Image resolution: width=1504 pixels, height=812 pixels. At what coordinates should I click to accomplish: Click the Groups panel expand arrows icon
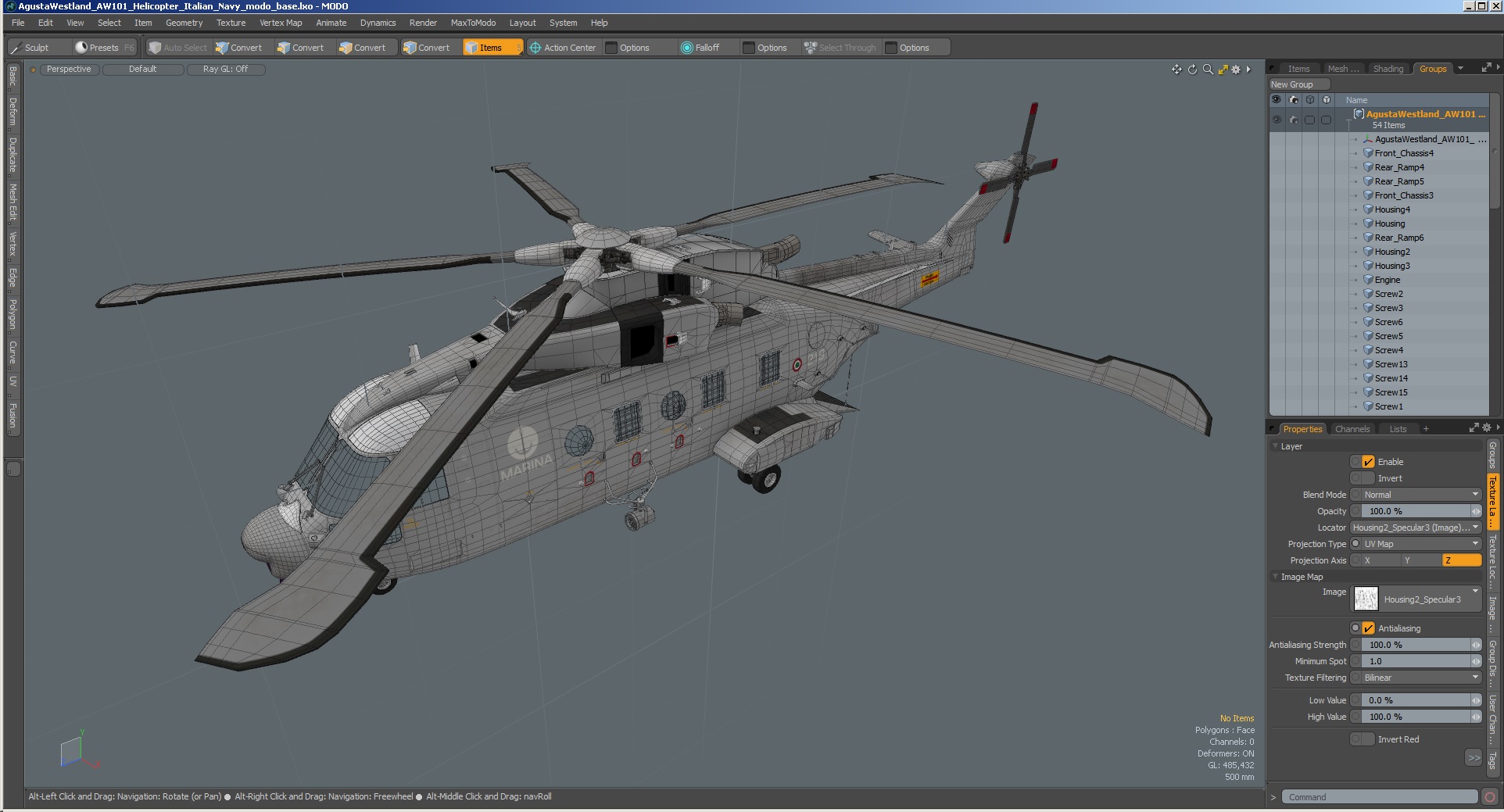(x=1486, y=68)
